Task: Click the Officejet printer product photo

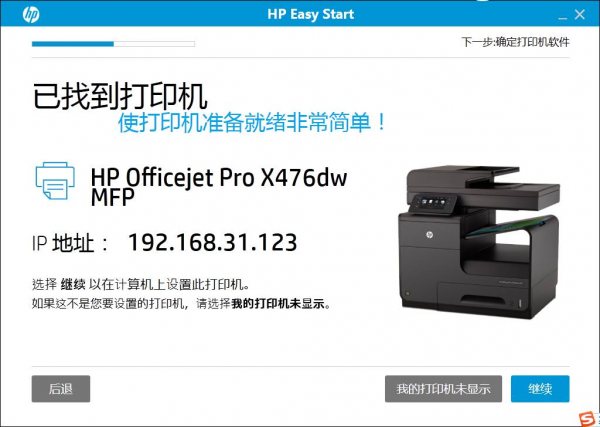Action: (x=478, y=242)
